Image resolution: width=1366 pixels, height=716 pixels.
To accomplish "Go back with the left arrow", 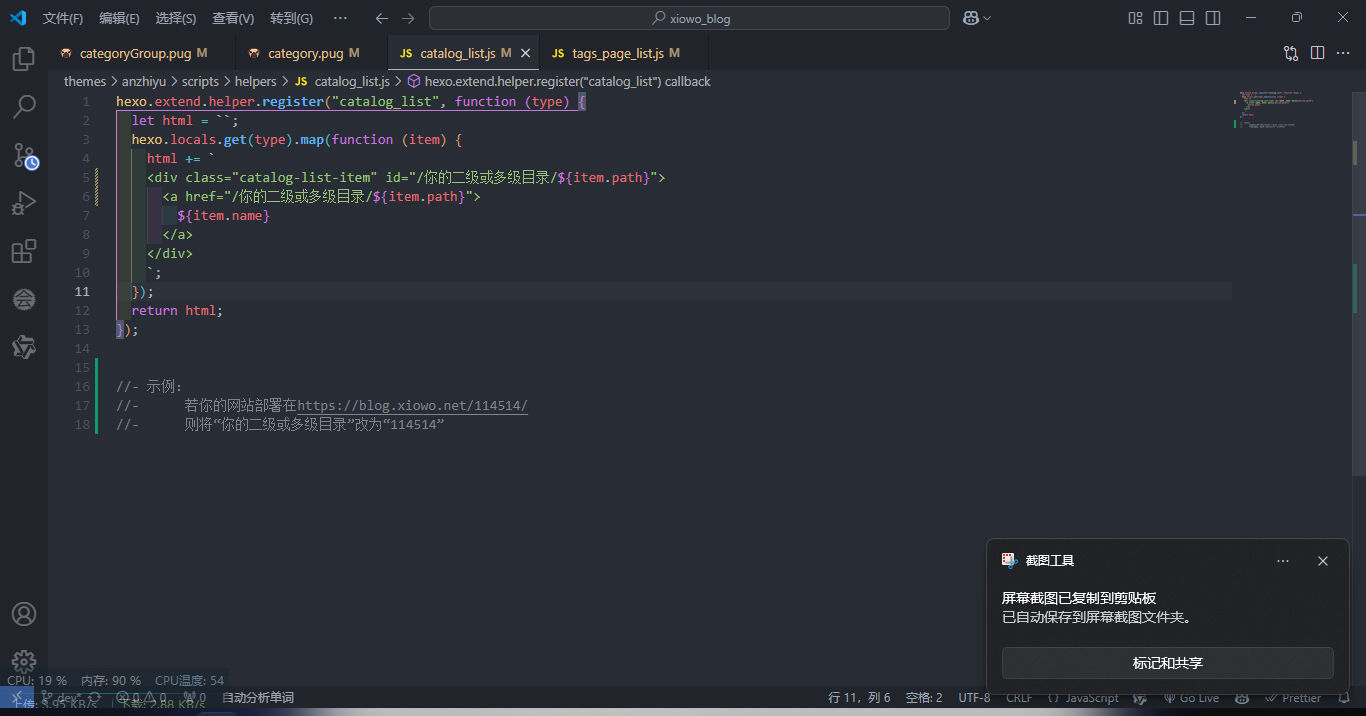I will [x=381, y=18].
